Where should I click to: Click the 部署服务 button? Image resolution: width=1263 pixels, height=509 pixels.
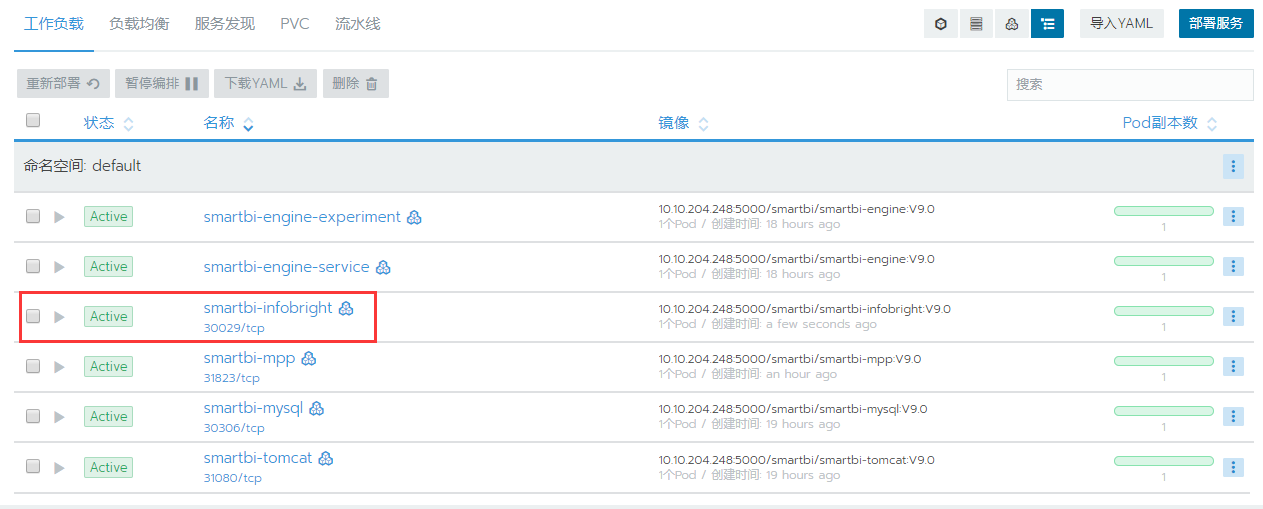pyautogui.click(x=1216, y=24)
